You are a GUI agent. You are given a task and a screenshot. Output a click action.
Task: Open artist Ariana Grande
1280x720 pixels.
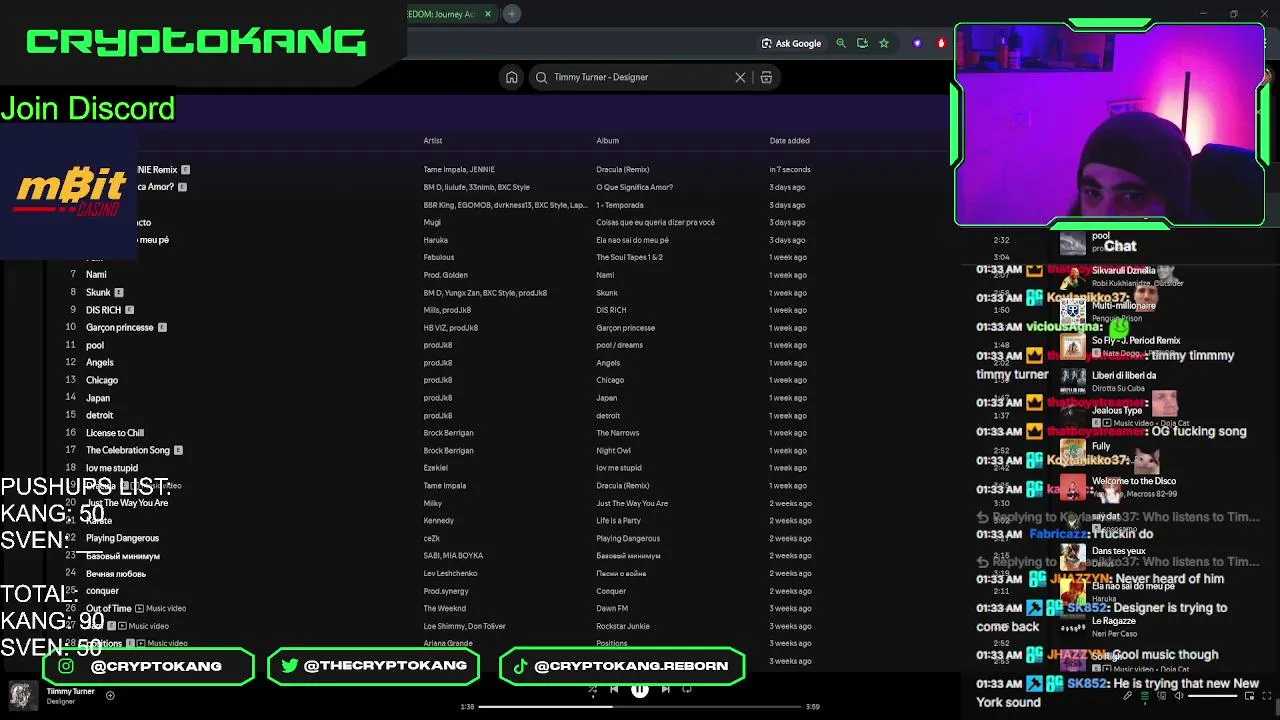click(x=447, y=644)
